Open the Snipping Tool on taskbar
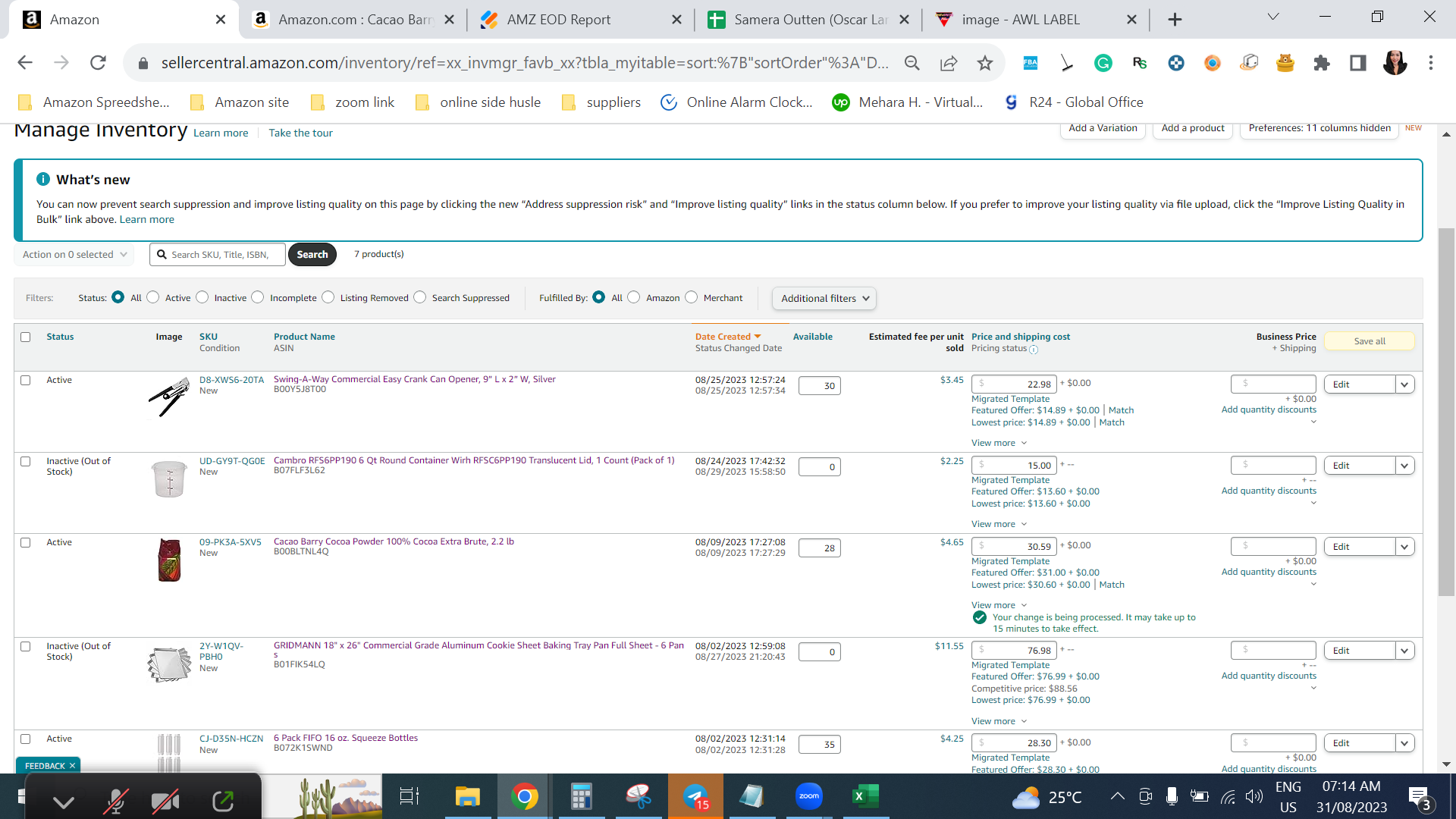 point(639,796)
